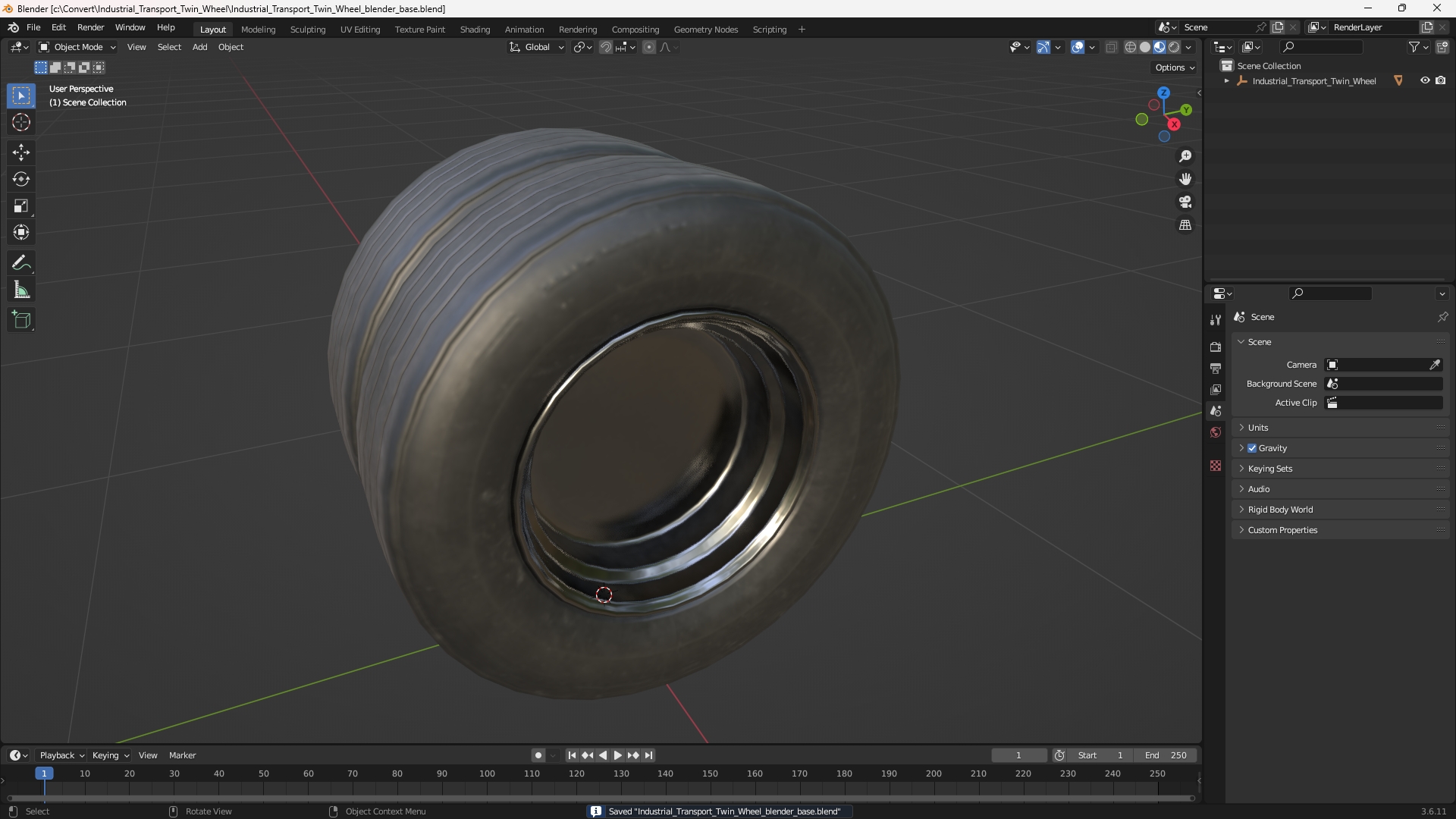Open the File menu
Image resolution: width=1456 pixels, height=819 pixels.
(x=33, y=27)
